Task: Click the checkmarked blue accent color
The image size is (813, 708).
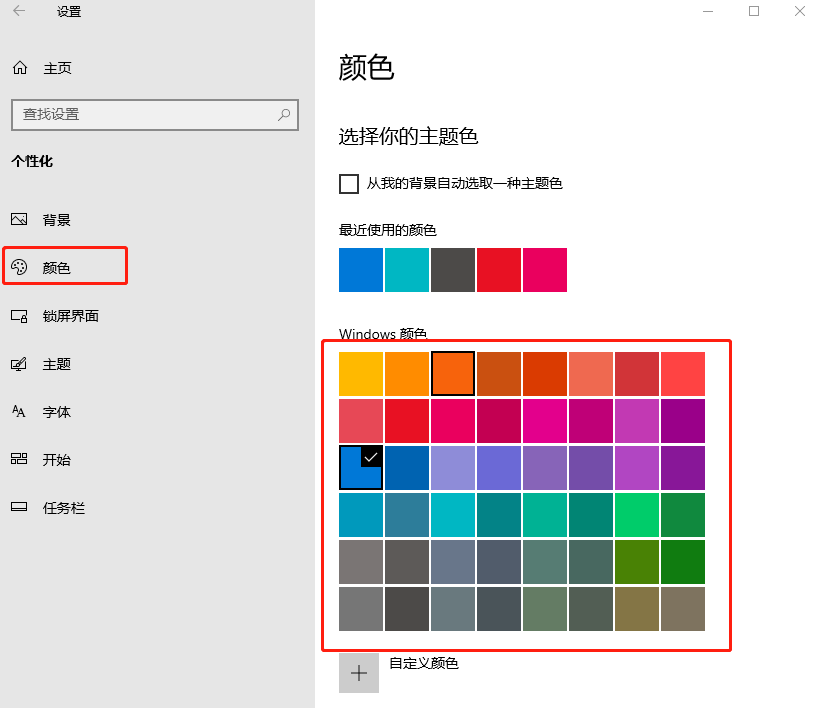Action: (x=360, y=466)
